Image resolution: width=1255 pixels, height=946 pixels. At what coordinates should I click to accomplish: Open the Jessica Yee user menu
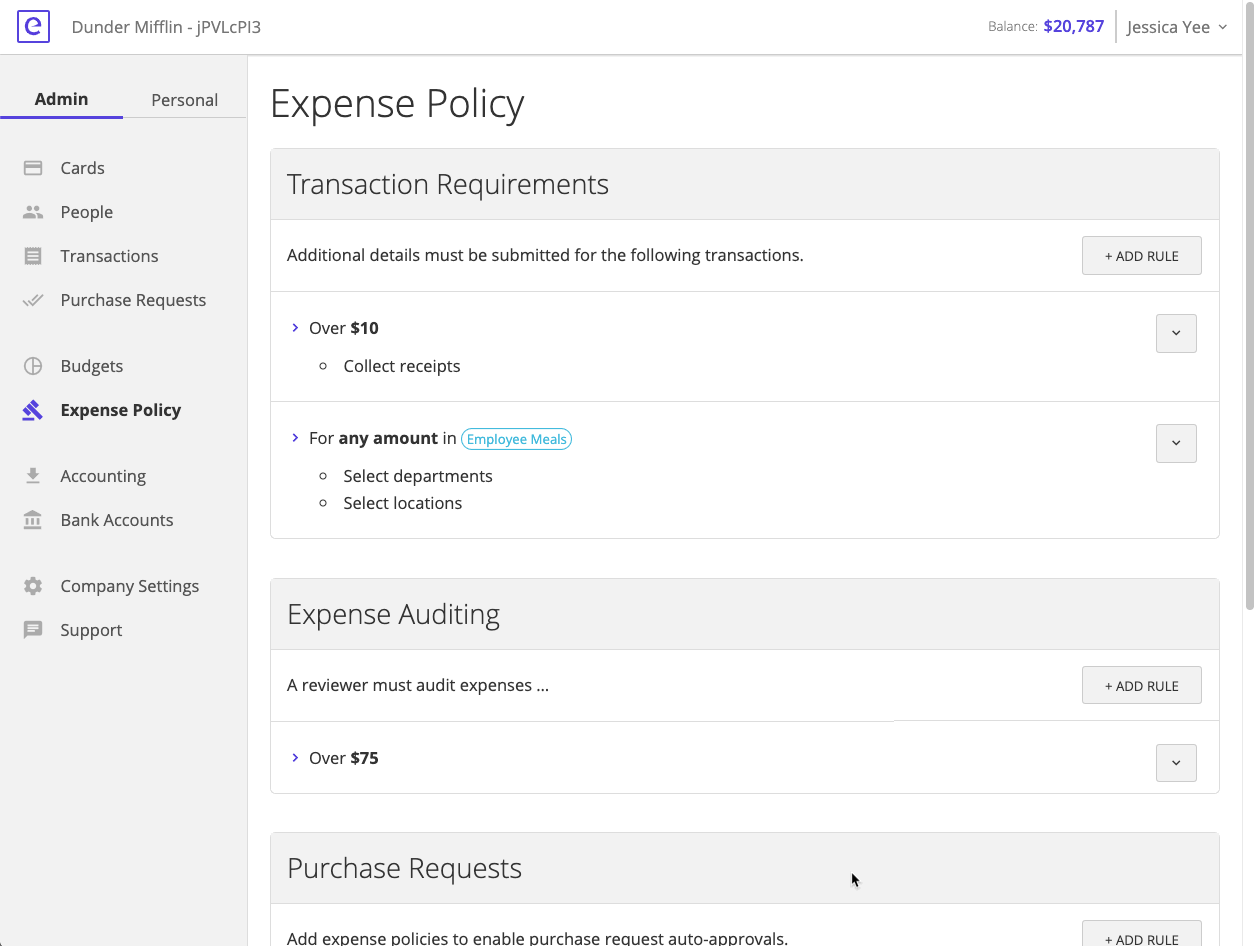pyautogui.click(x=1177, y=27)
